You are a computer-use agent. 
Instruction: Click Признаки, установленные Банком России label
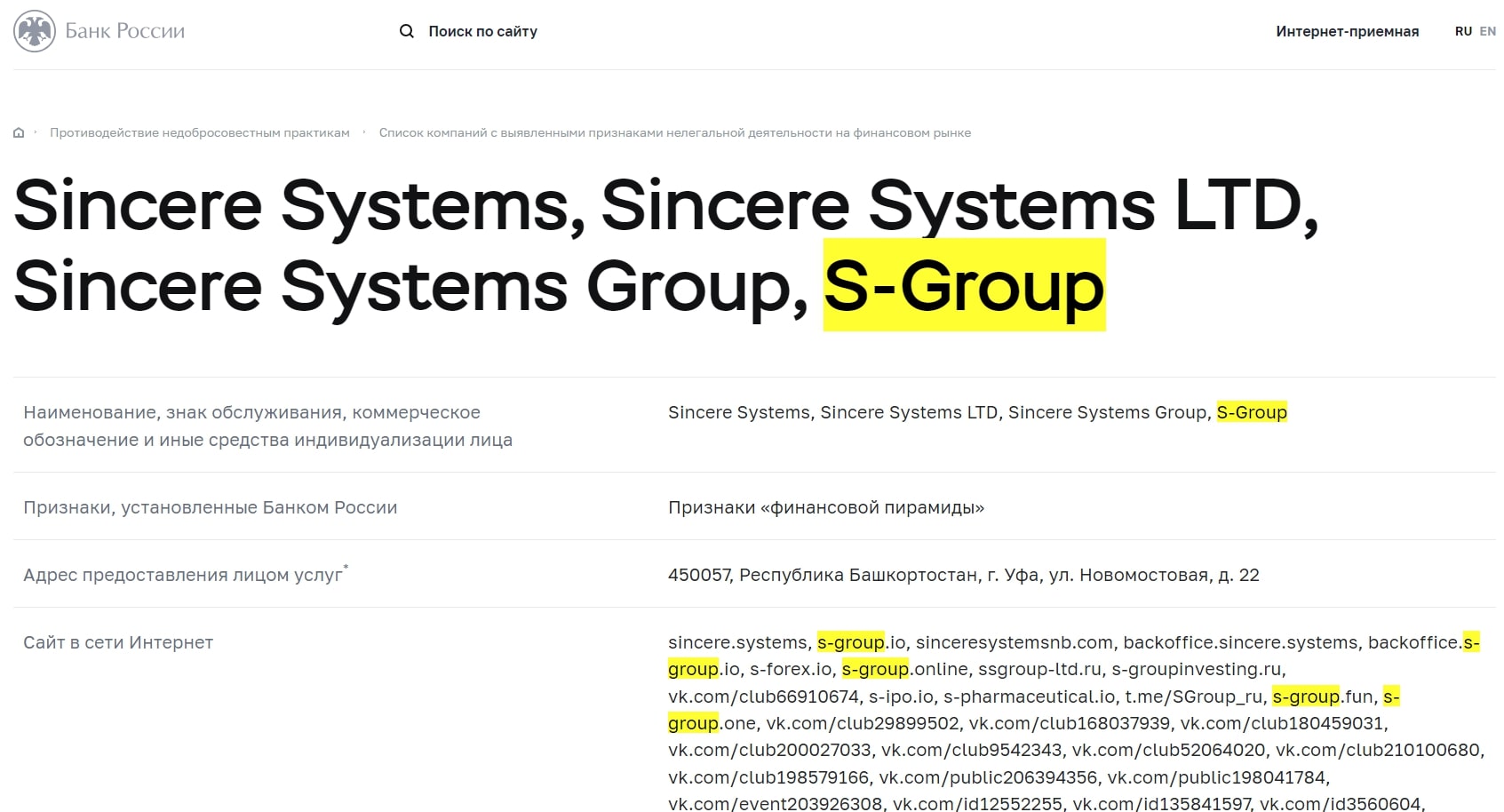pyautogui.click(x=210, y=507)
